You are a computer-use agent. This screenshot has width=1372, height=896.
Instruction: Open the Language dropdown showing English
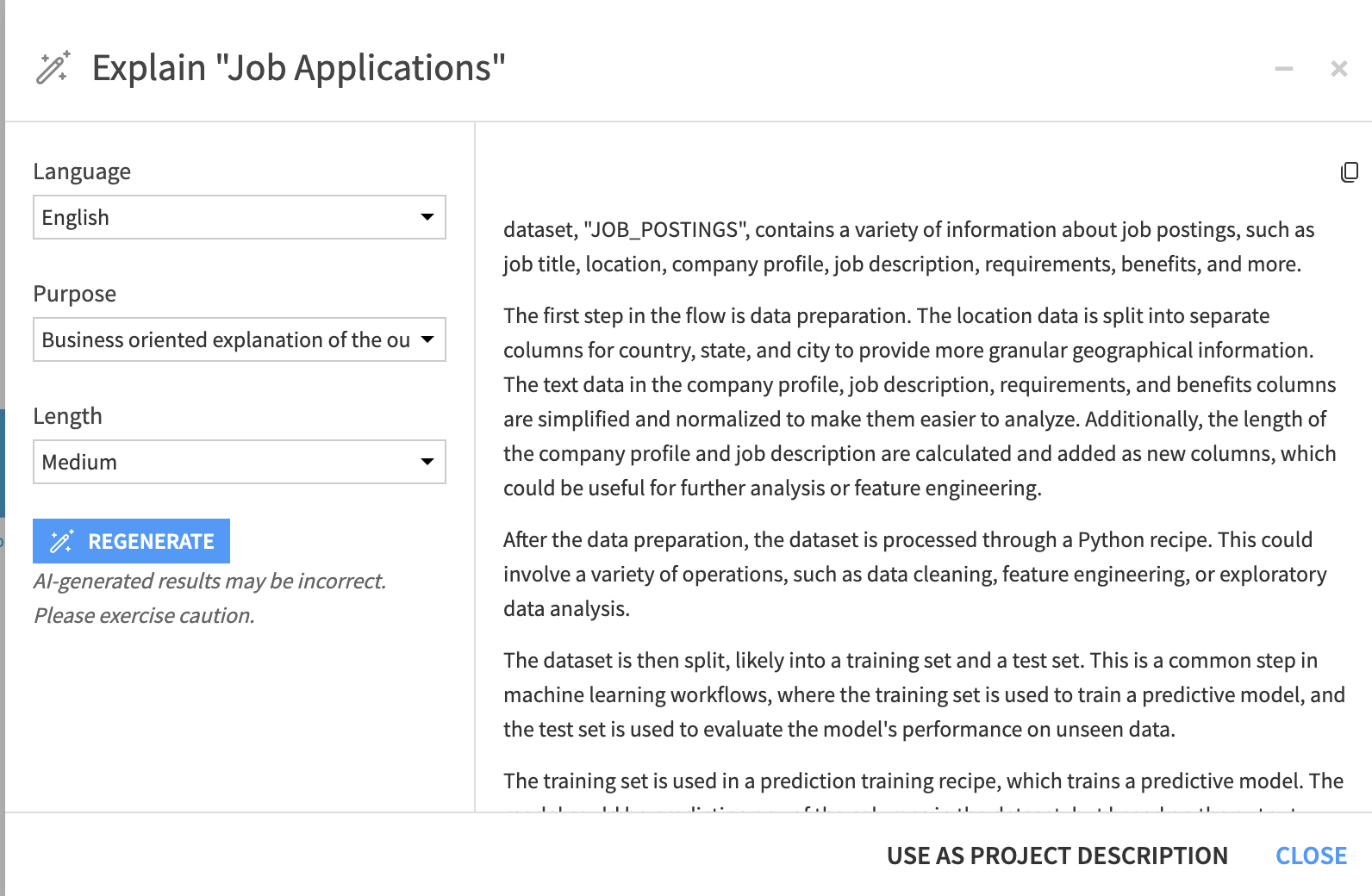point(226,217)
